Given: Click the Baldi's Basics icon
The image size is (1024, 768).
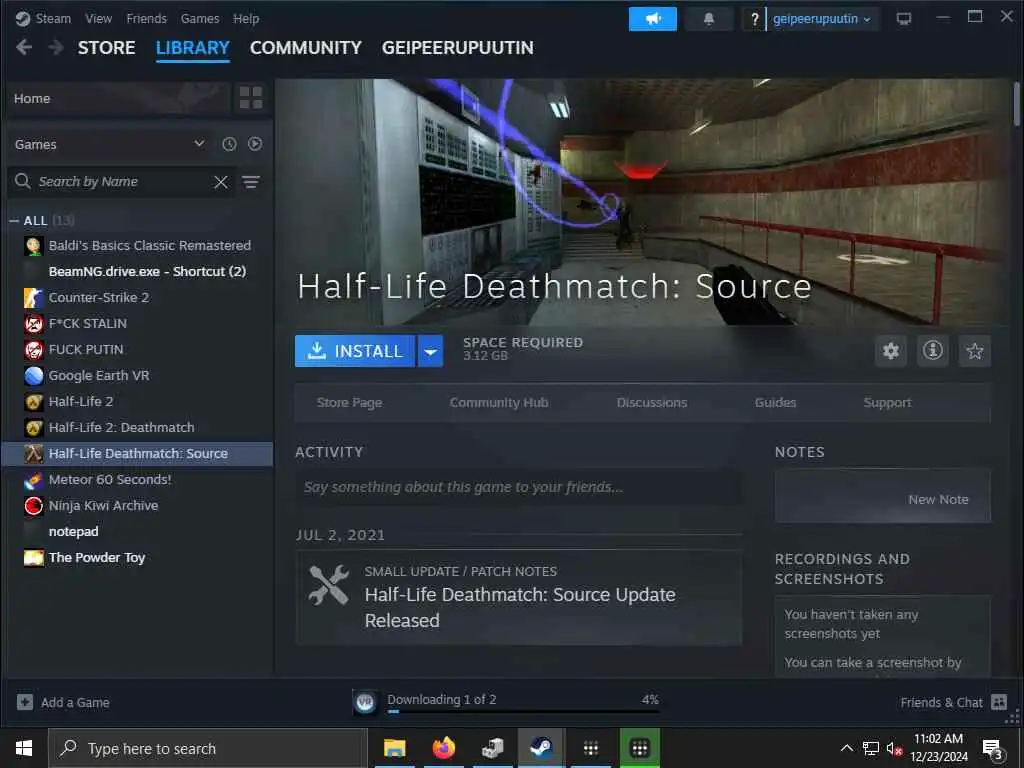Looking at the screenshot, I should (34, 246).
